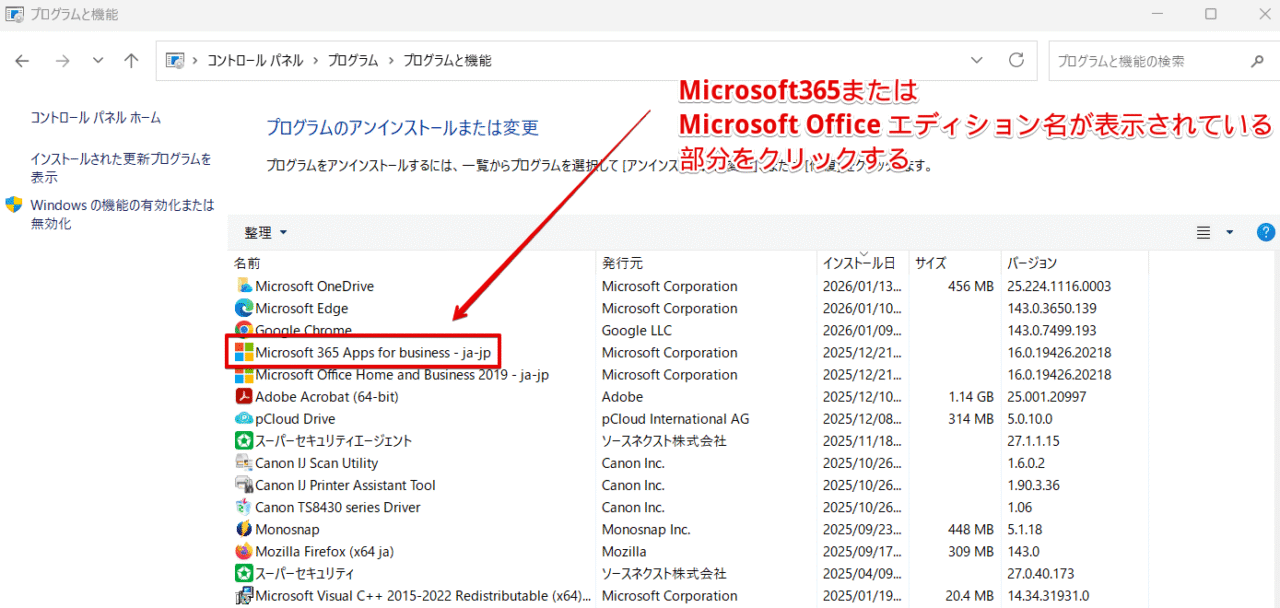Click the refresh icon in the address bar
Image resolution: width=1280 pixels, height=608 pixels.
click(x=1016, y=60)
